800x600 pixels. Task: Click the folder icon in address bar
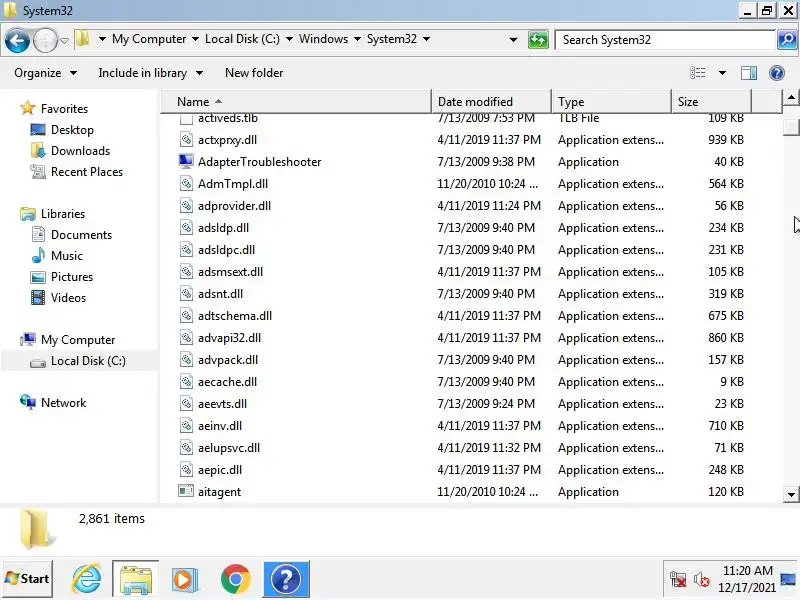83,39
